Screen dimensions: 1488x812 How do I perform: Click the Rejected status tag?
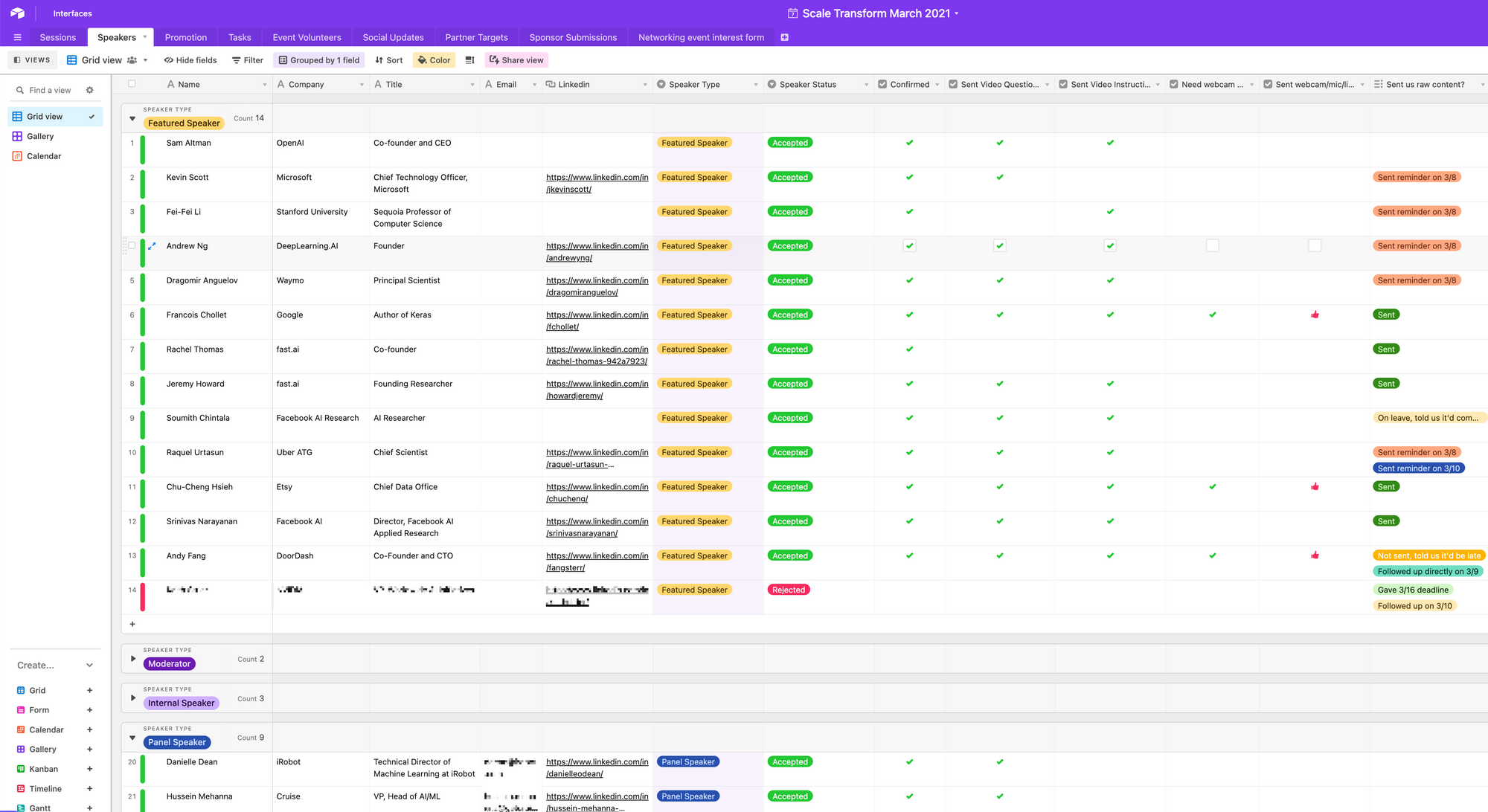pos(788,590)
